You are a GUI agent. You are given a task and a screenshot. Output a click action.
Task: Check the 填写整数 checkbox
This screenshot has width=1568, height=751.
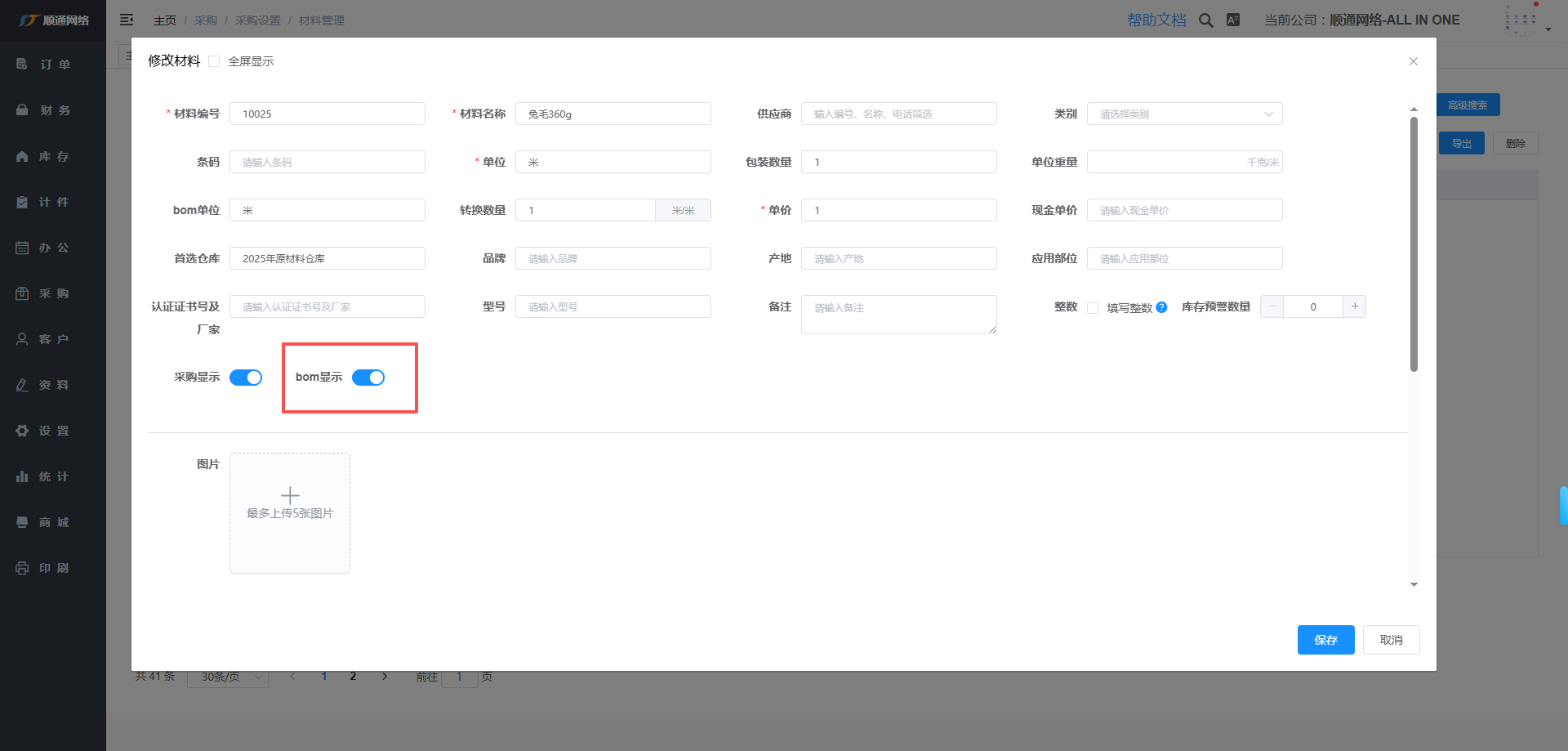coord(1093,308)
